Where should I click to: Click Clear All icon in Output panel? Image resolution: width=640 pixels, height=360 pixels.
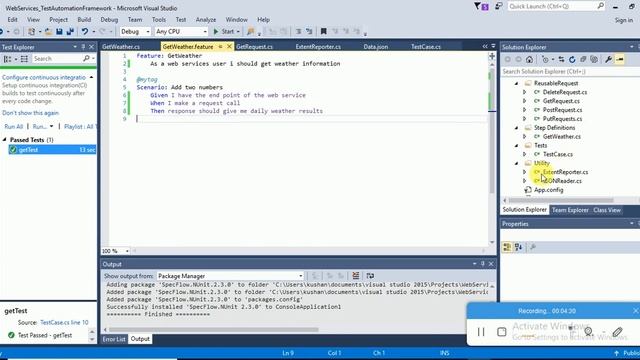[356, 276]
